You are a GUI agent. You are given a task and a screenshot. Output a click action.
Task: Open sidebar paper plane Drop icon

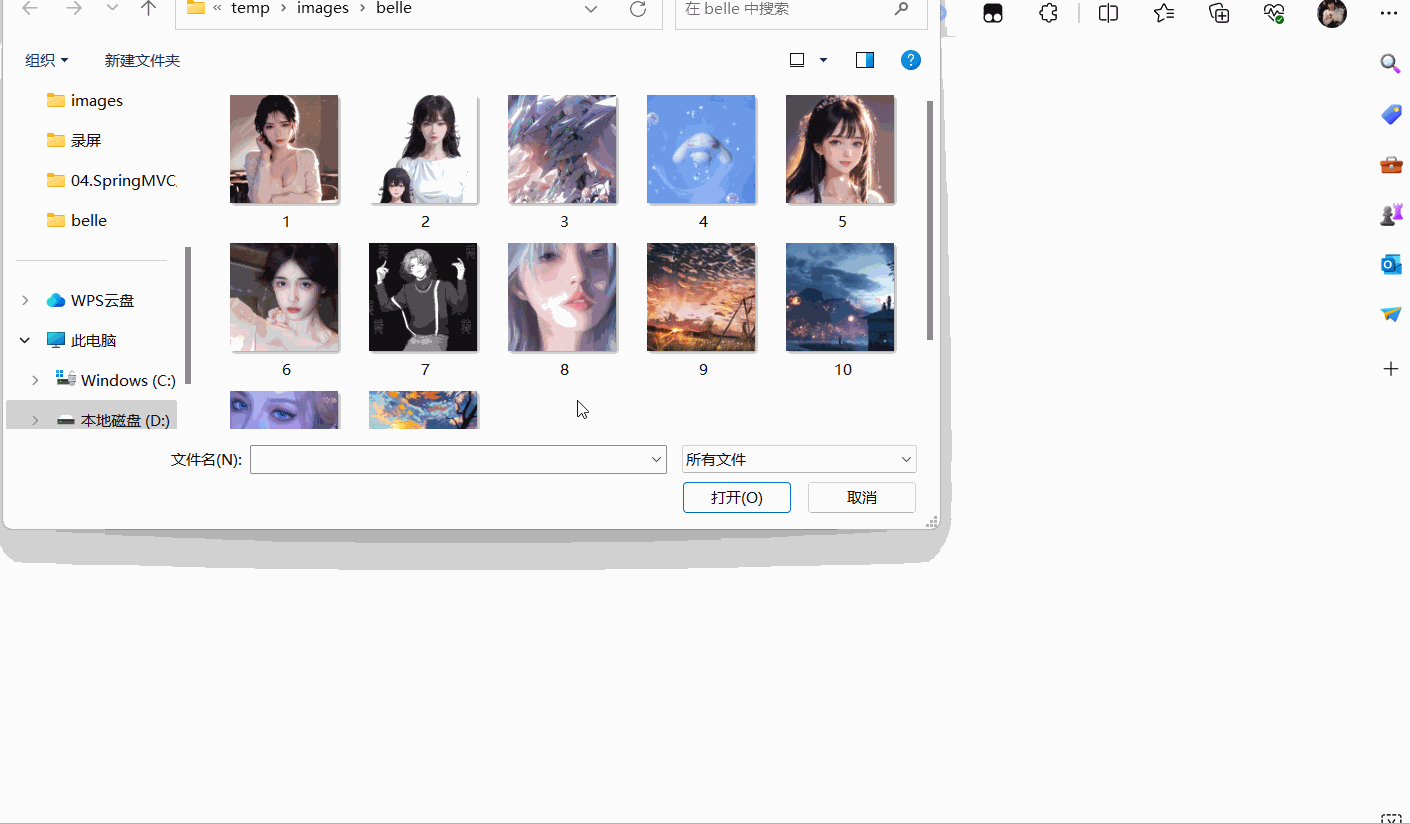[x=1391, y=314]
